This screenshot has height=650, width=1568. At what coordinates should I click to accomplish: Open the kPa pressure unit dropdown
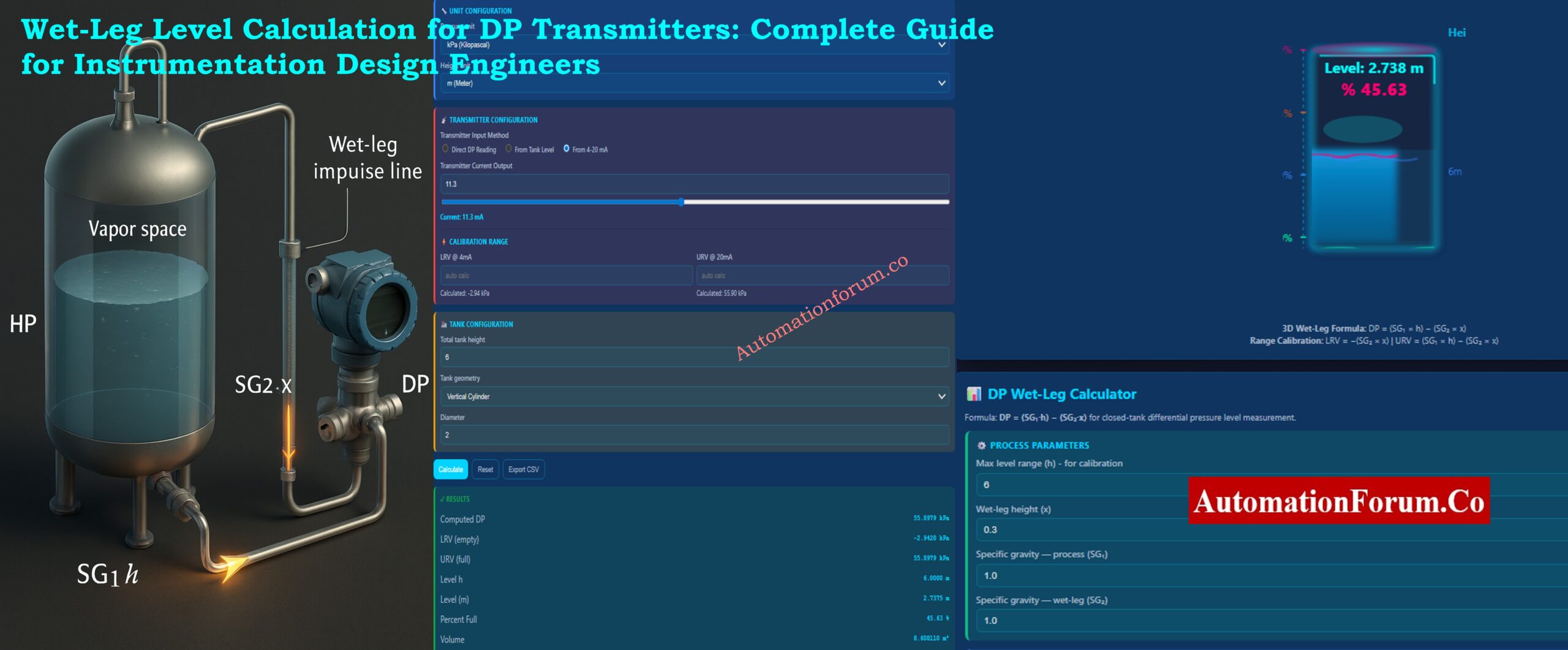pos(694,45)
